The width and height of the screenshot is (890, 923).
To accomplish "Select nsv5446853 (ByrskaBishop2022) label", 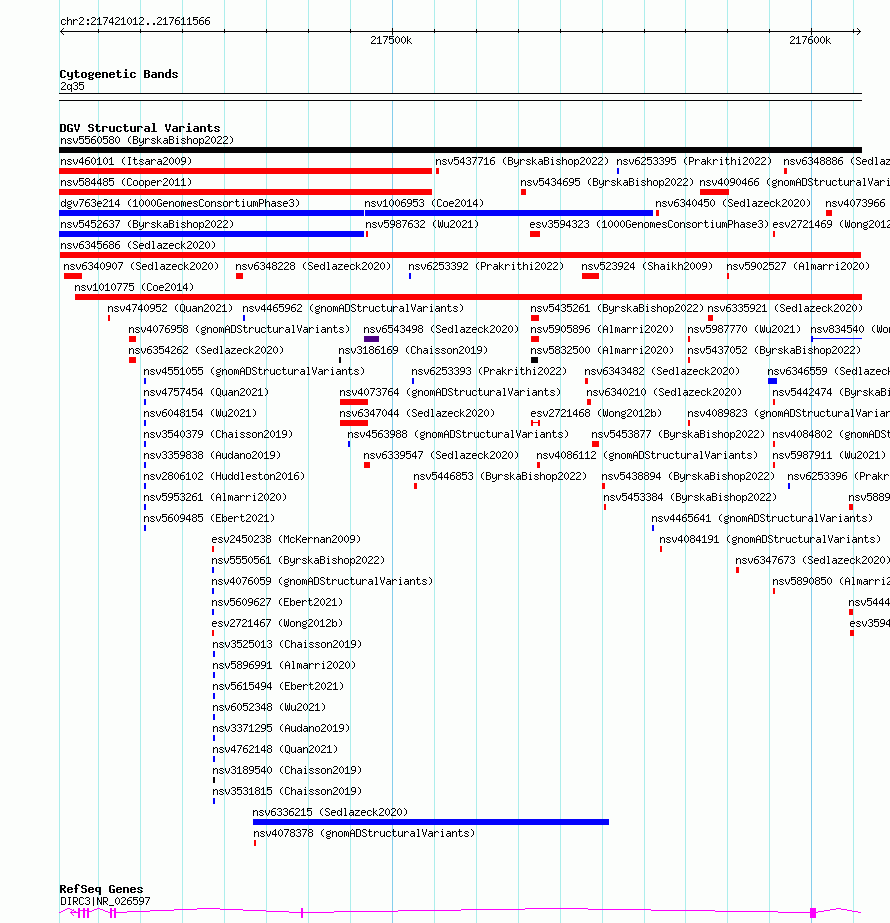I will pyautogui.click(x=500, y=476).
